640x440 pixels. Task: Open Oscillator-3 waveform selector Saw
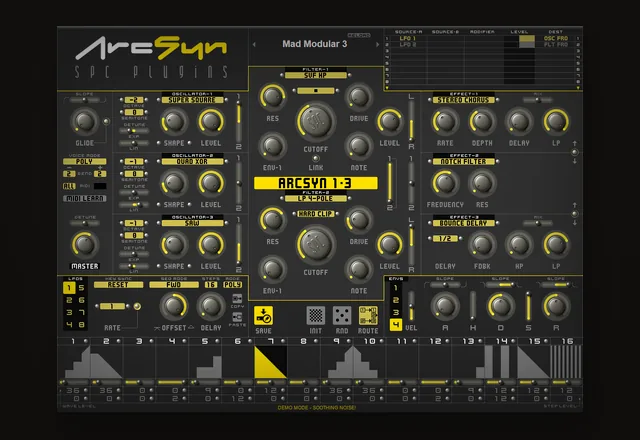pyautogui.click(x=192, y=223)
